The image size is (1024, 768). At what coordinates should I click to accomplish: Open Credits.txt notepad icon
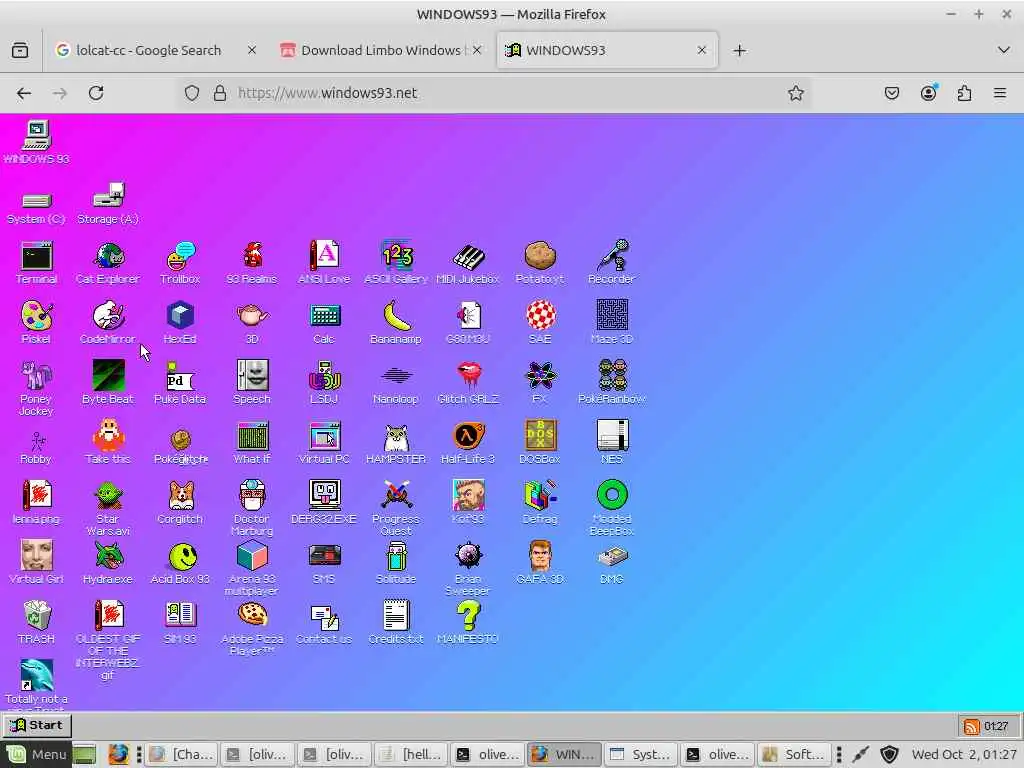tap(396, 623)
